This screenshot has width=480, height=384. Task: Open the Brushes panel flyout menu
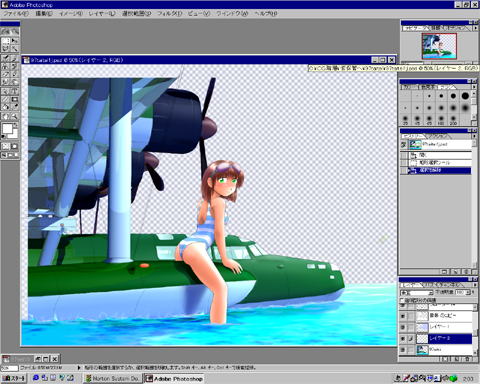(x=474, y=87)
